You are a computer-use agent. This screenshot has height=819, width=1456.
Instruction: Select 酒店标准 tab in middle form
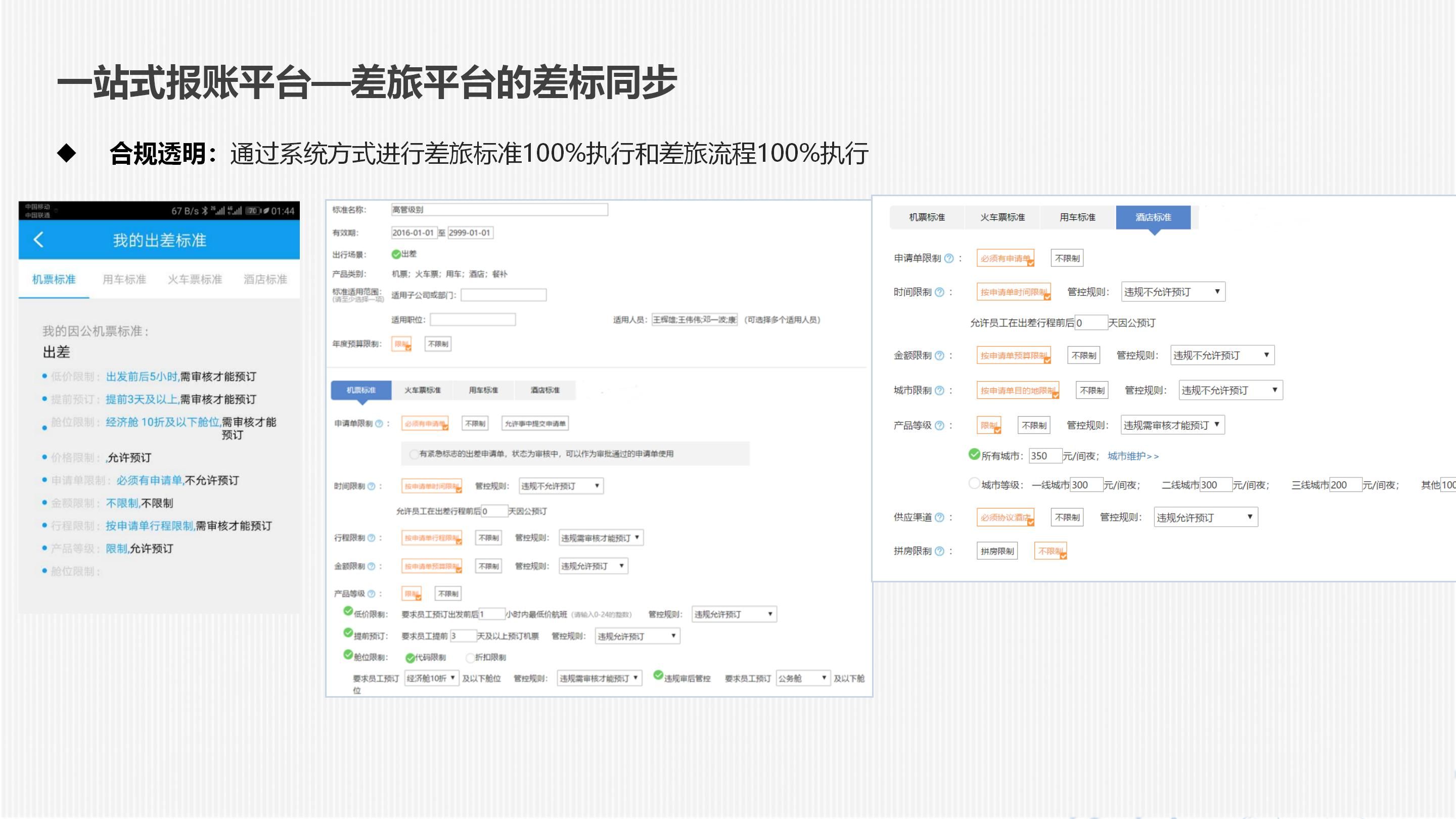click(545, 390)
